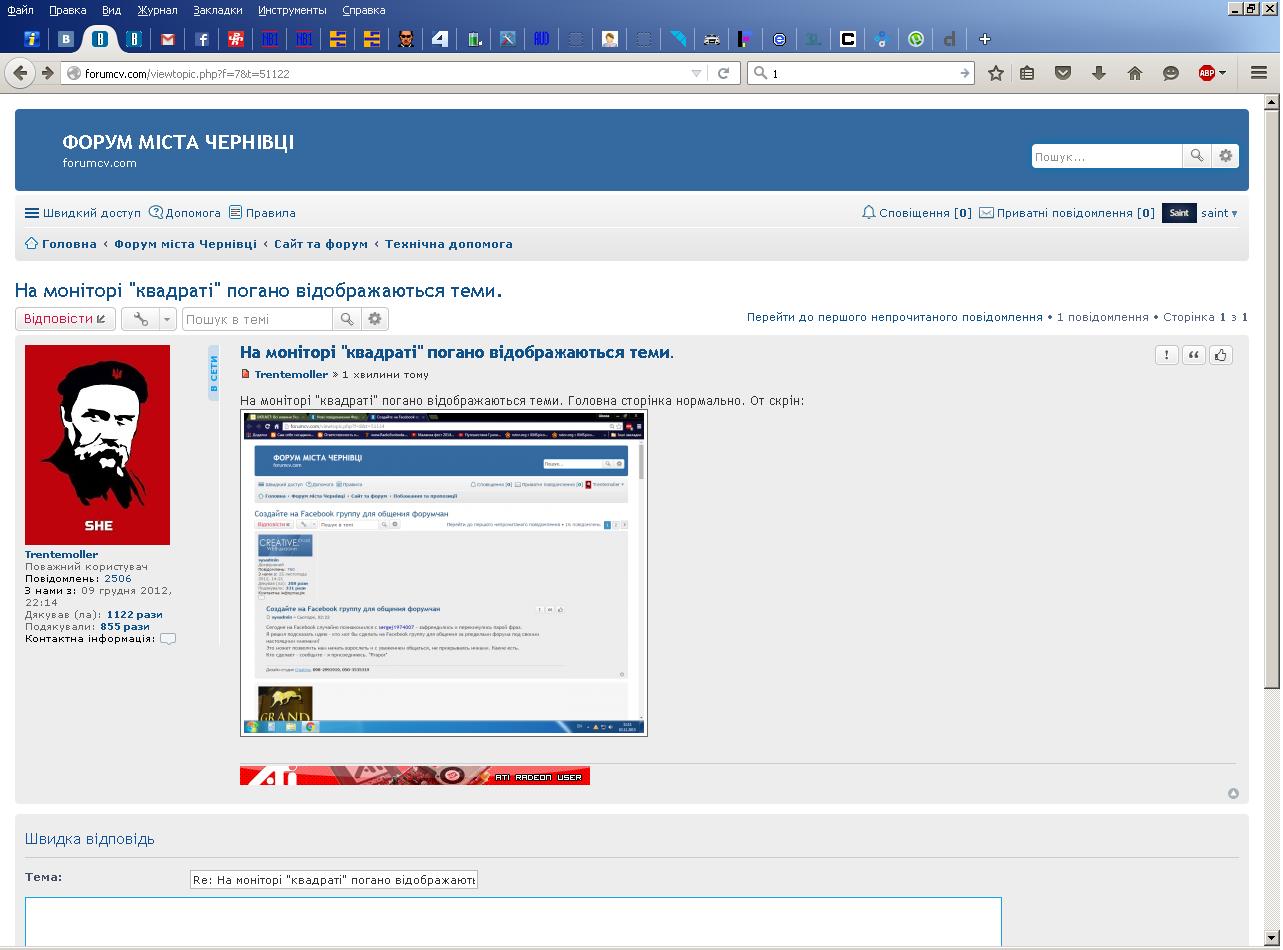Expand the saint user dropdown
Screen dimensions: 1283x950
[x=1219, y=213]
